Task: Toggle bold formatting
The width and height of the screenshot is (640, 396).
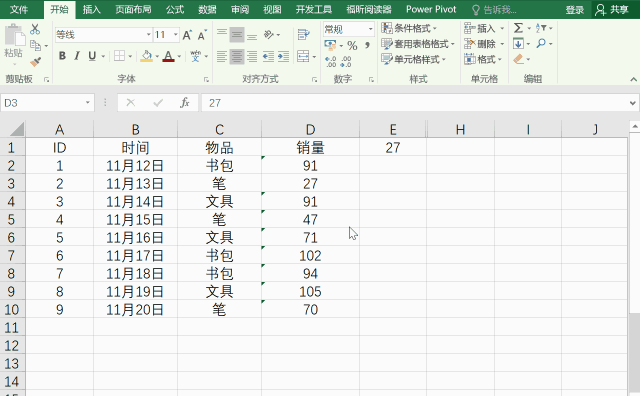Action: [62, 56]
